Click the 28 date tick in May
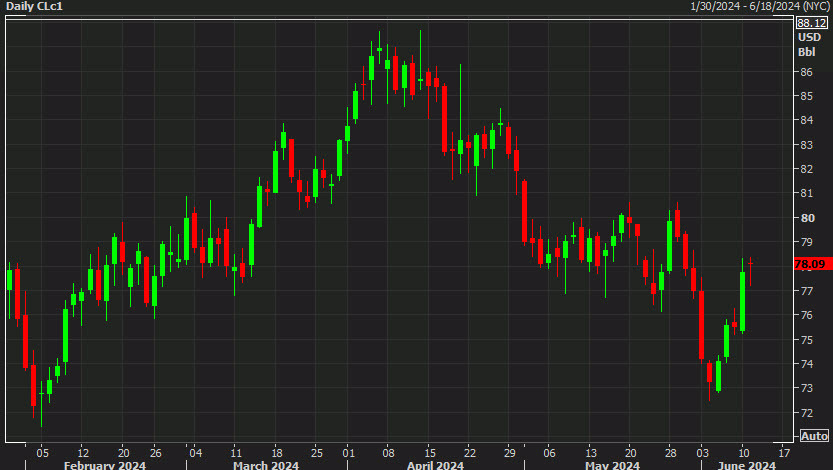This screenshot has height=470, width=833. tap(670, 453)
